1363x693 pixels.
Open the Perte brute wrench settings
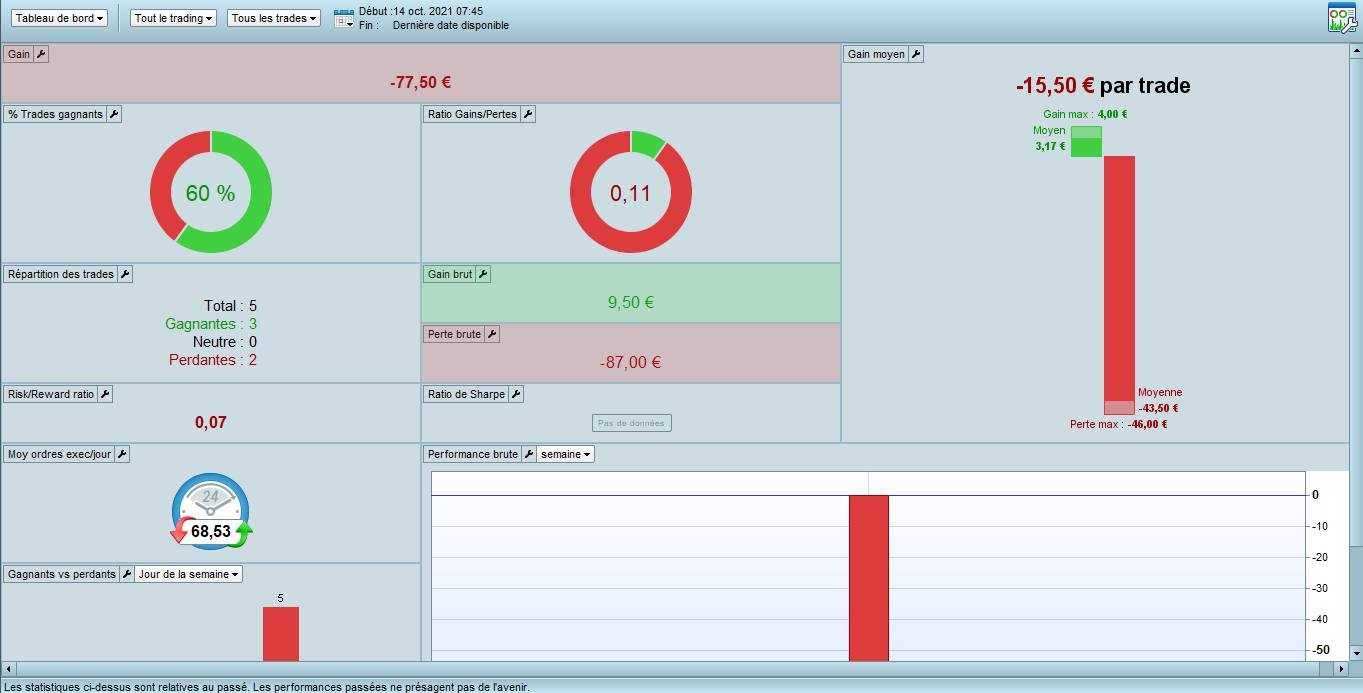[x=492, y=334]
